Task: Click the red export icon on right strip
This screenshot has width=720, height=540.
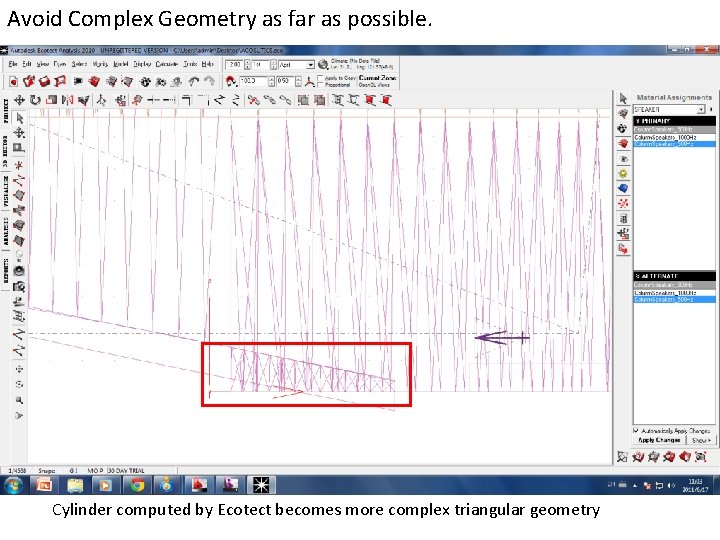Action: (x=623, y=249)
